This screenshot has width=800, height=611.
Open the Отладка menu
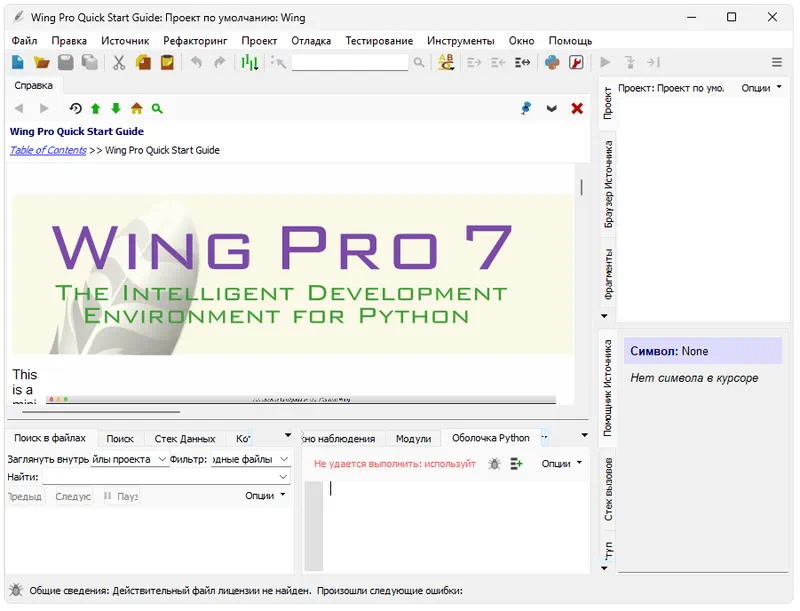click(x=311, y=40)
